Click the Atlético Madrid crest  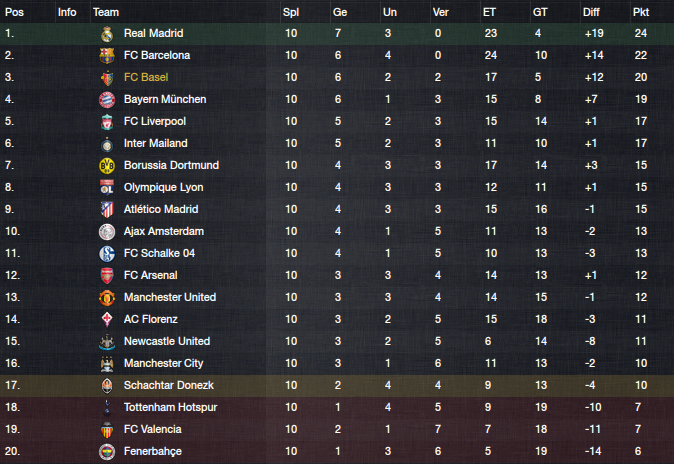point(107,209)
